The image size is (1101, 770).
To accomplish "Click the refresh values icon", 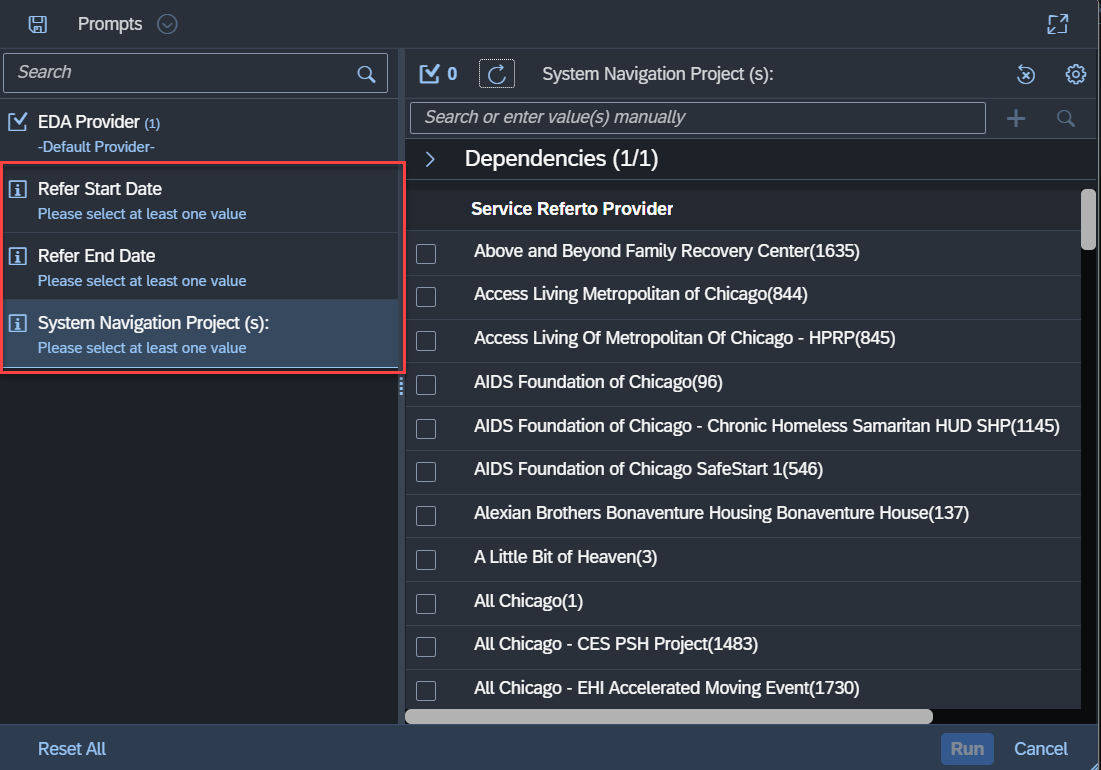I will tap(496, 73).
